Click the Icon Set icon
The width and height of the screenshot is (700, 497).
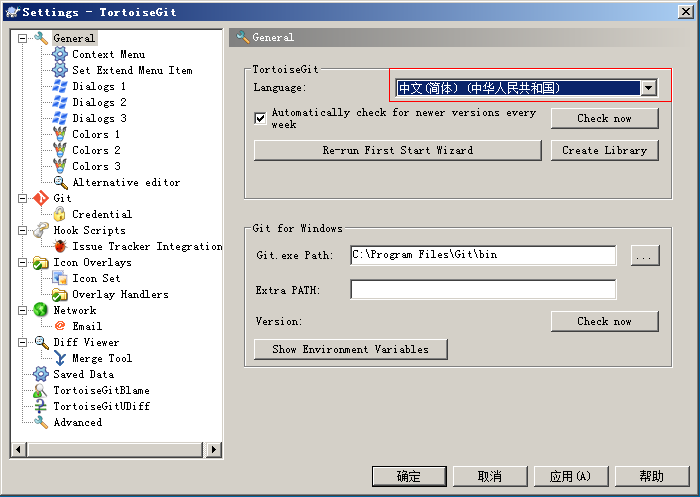(x=60, y=278)
